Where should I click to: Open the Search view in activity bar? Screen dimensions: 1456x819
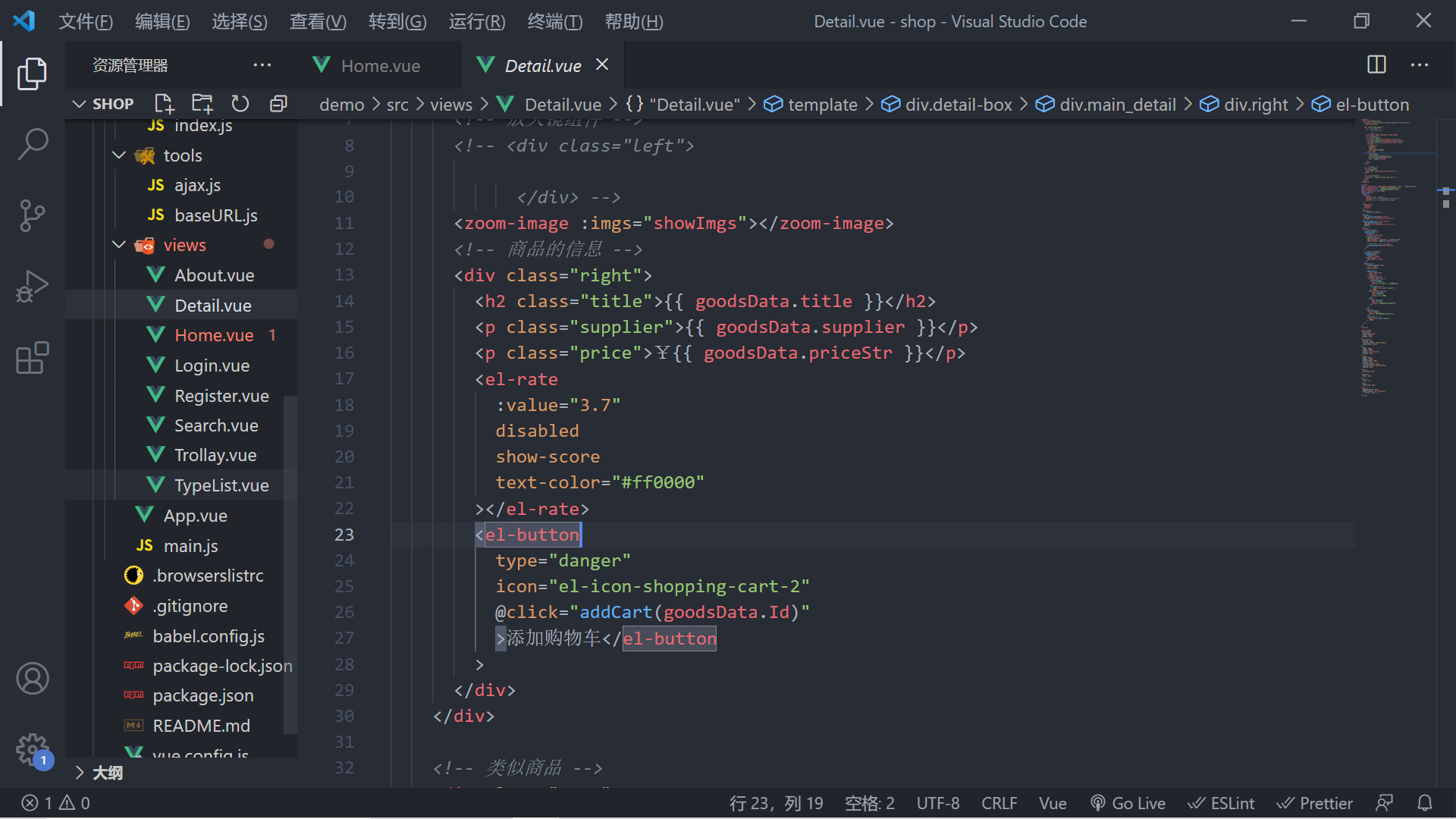32,143
